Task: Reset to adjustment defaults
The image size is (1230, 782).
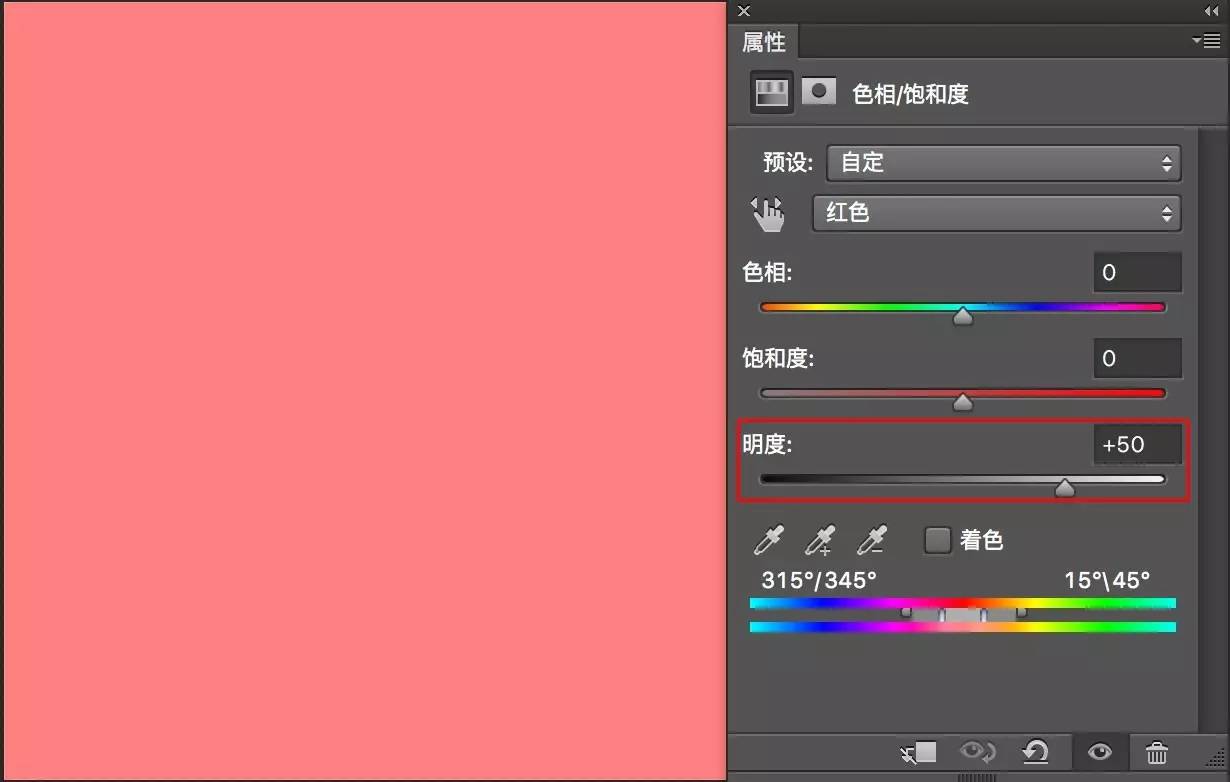Action: (x=1036, y=752)
